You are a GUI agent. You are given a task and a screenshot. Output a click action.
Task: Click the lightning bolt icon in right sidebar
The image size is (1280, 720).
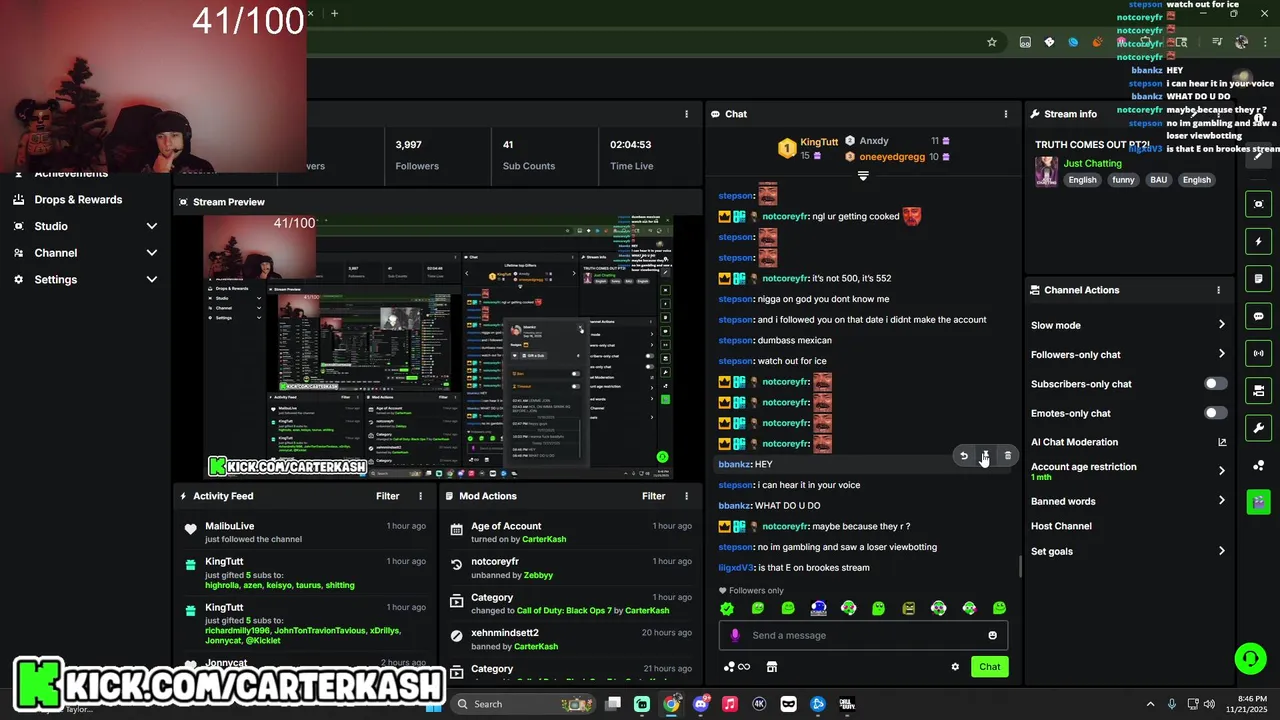[1258, 241]
